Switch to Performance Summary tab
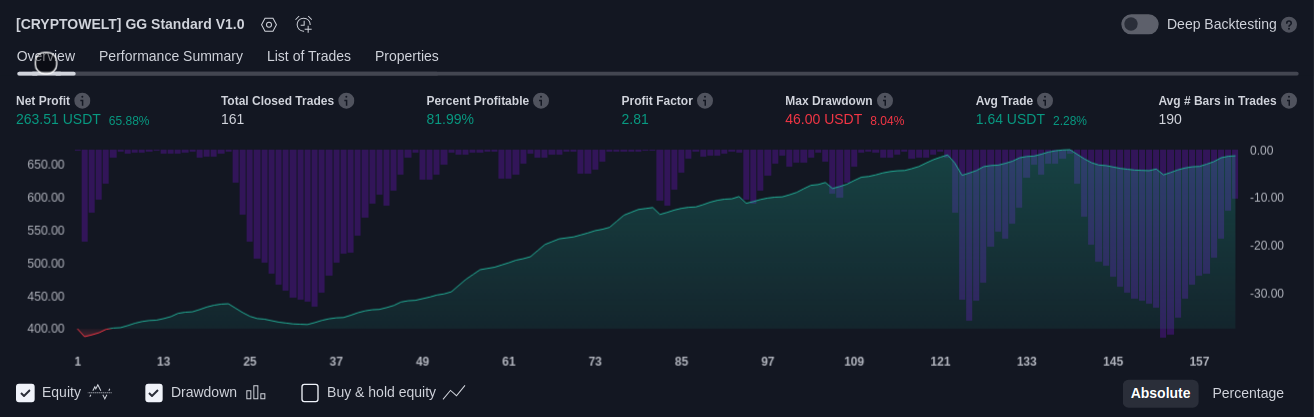1314x417 pixels. pyautogui.click(x=171, y=56)
